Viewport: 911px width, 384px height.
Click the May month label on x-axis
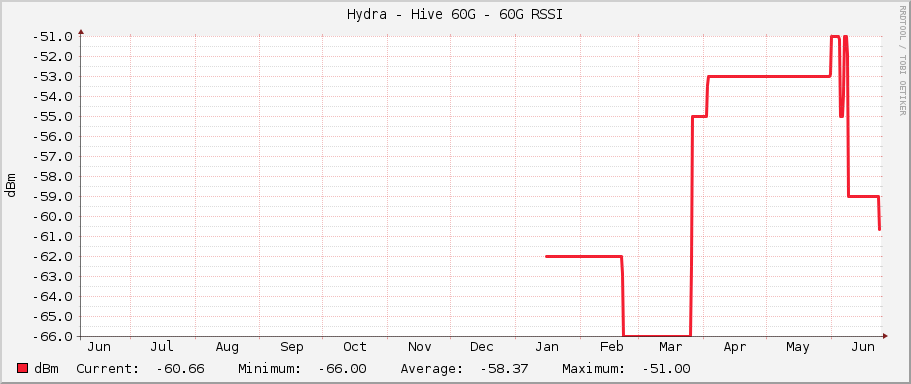click(x=798, y=347)
